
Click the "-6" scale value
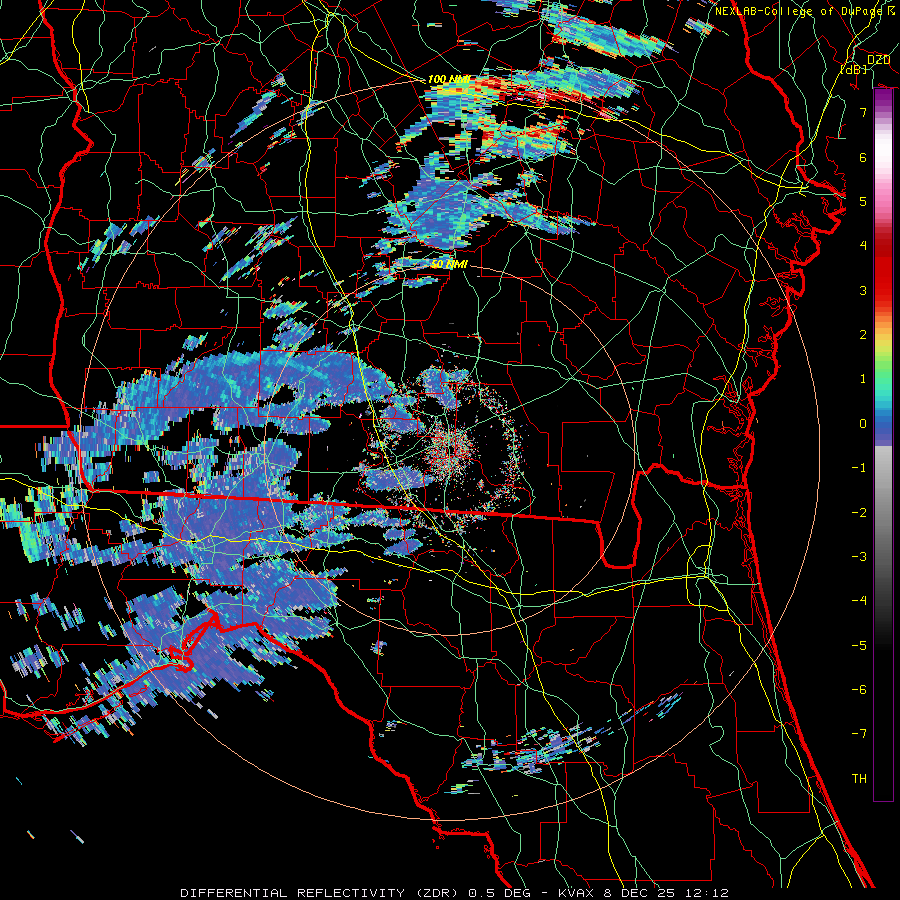(x=859, y=690)
